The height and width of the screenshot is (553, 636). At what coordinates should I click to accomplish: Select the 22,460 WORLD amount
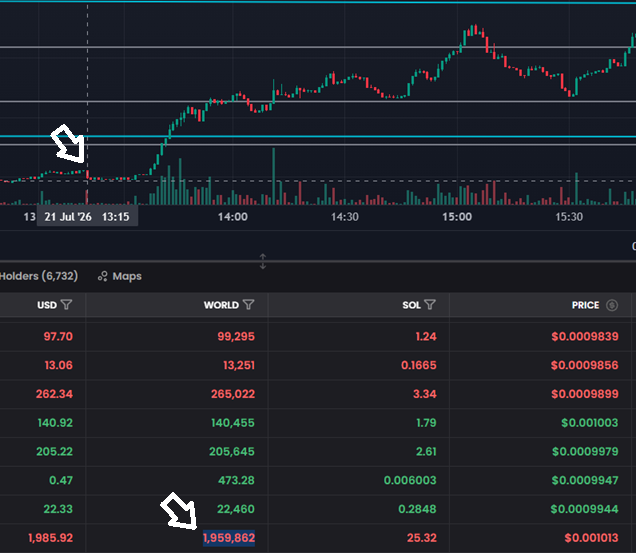point(236,509)
